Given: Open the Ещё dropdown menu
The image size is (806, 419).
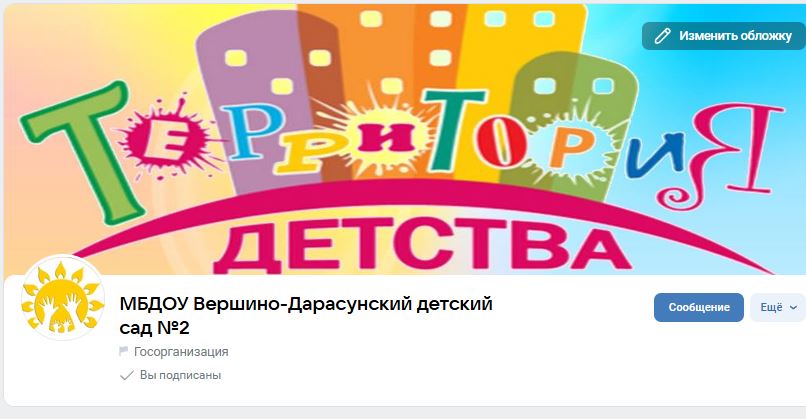Looking at the screenshot, I should (778, 307).
